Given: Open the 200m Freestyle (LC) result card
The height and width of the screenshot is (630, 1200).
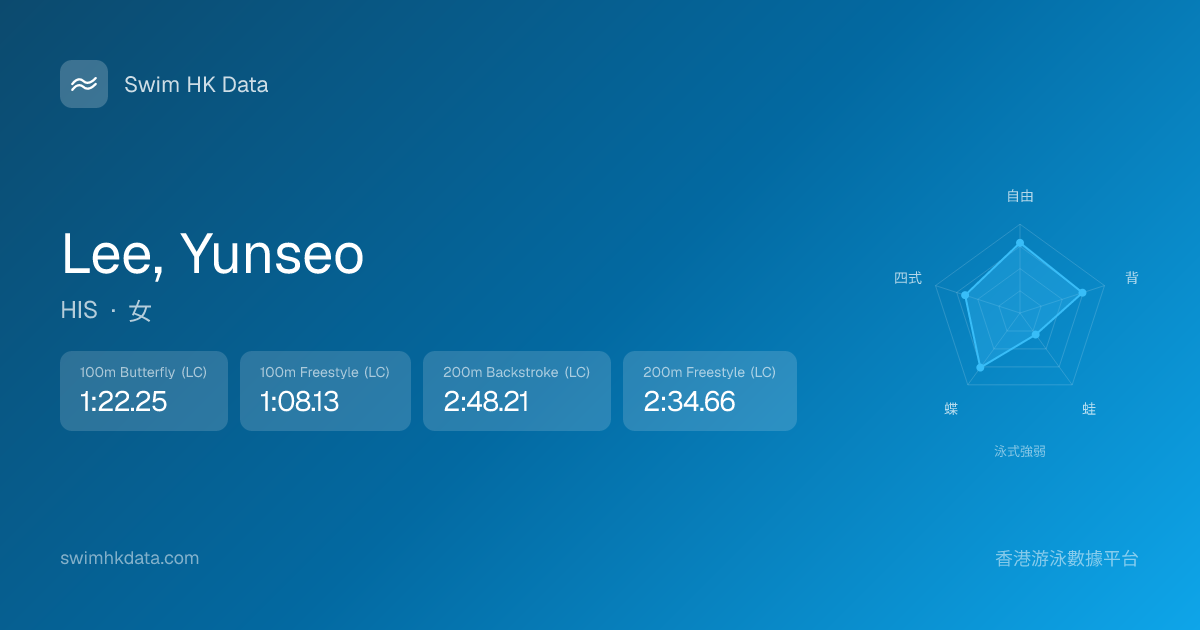Looking at the screenshot, I should [710, 391].
